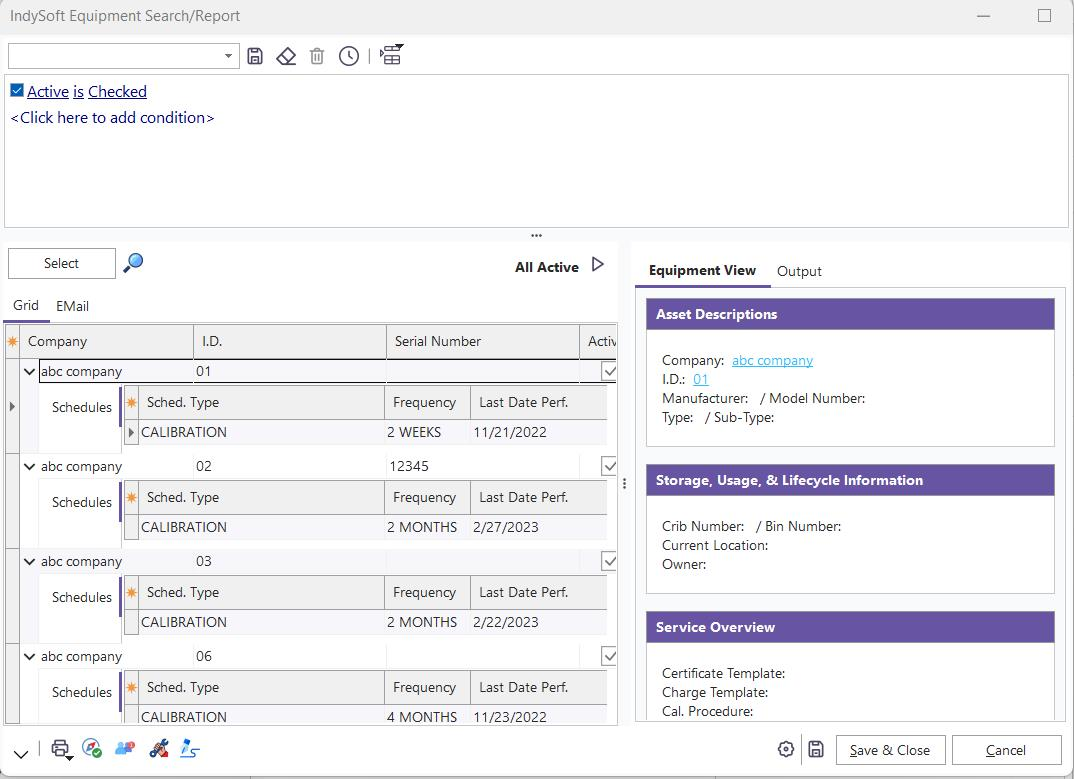Click the grid layout icon in top toolbar

(x=390, y=56)
